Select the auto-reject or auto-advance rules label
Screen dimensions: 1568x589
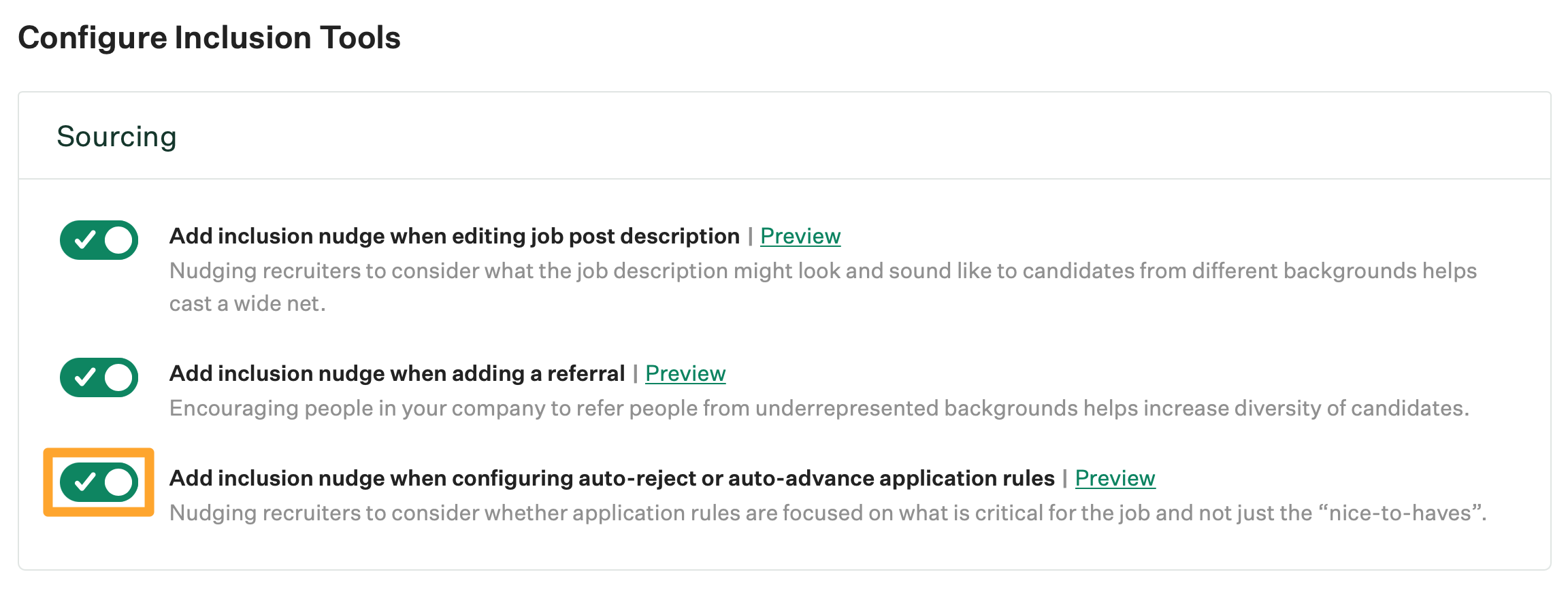pyautogui.click(x=611, y=478)
